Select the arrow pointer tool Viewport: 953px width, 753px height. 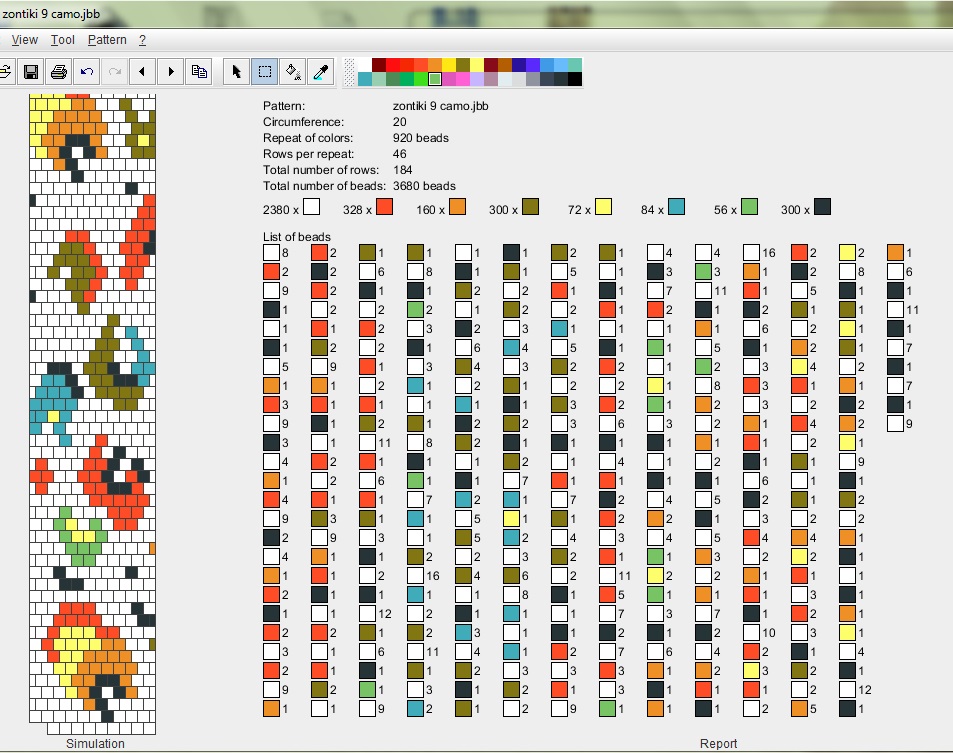tap(237, 71)
